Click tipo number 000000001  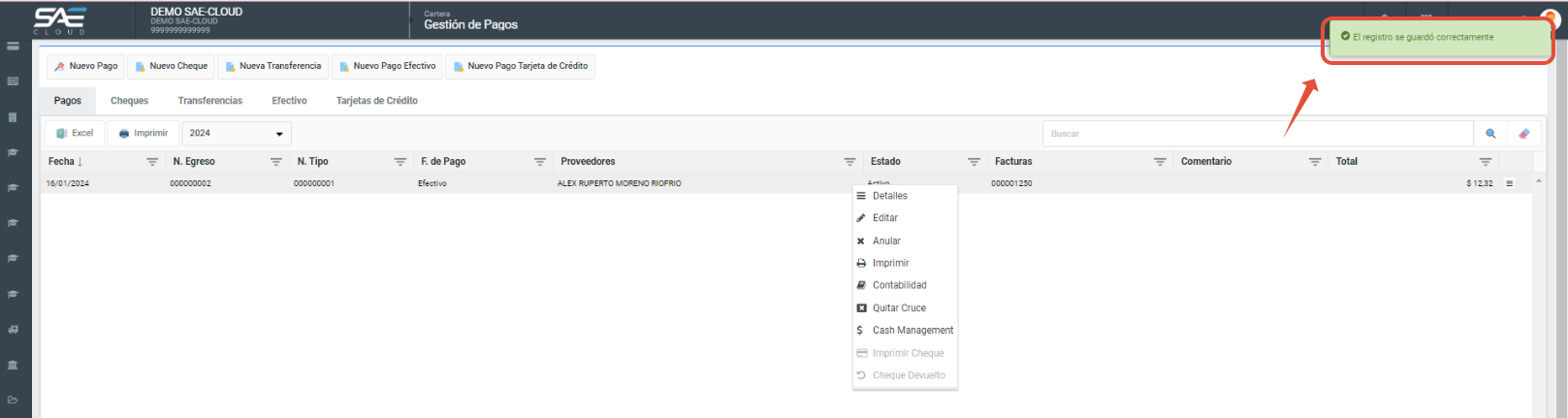pos(314,183)
